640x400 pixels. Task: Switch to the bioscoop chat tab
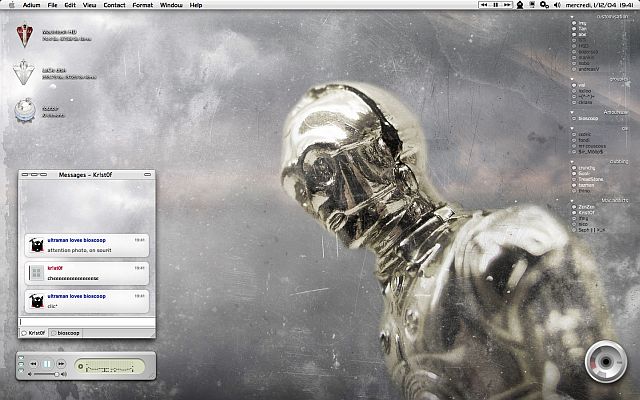(x=68, y=332)
